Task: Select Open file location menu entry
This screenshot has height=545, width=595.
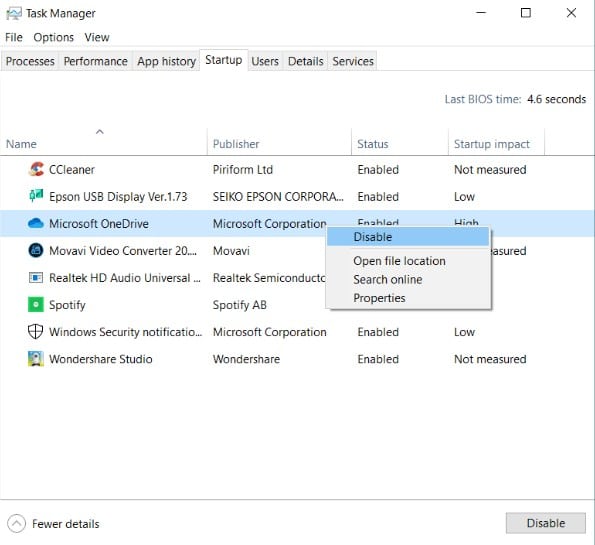Action: (x=399, y=261)
